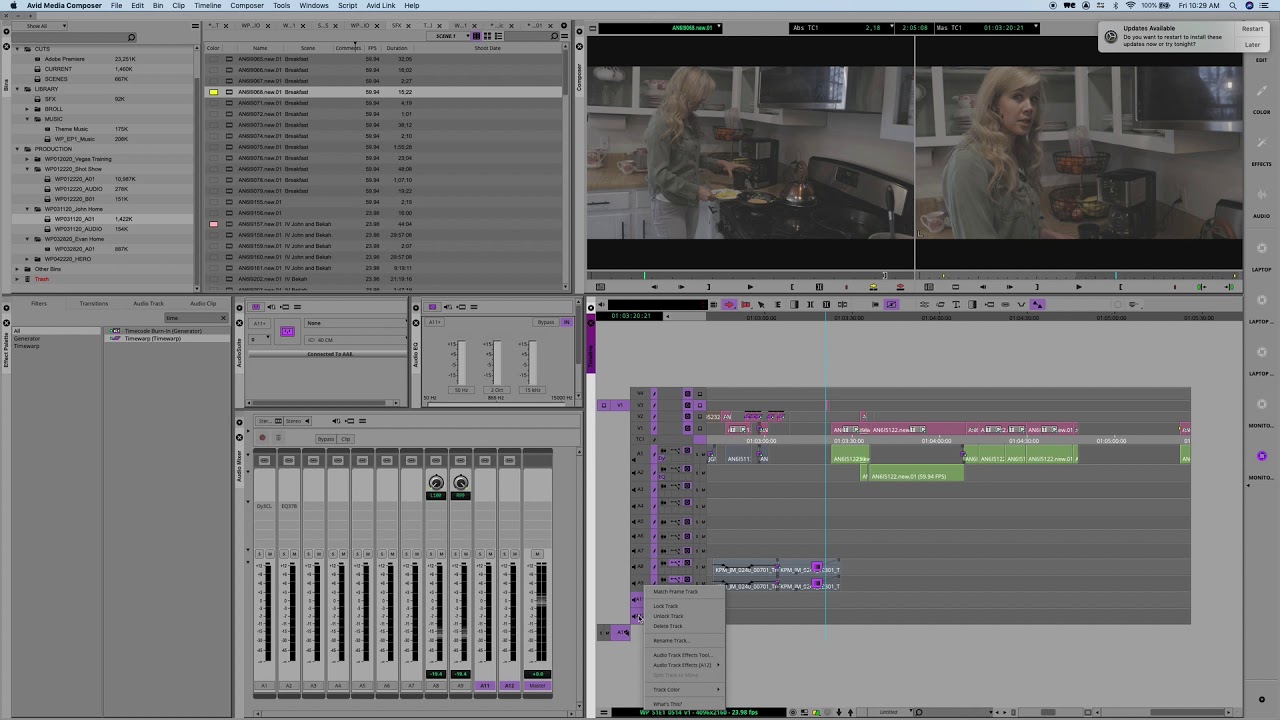
Task: Click the bin search magnifier icon
Action: (554, 36)
